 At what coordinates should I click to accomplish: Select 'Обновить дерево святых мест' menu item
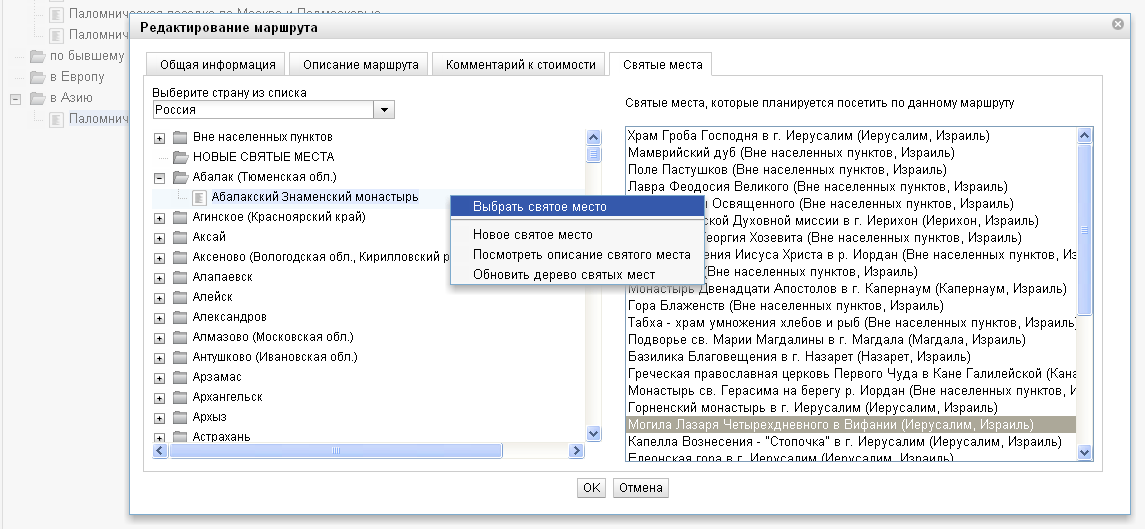click(564, 274)
